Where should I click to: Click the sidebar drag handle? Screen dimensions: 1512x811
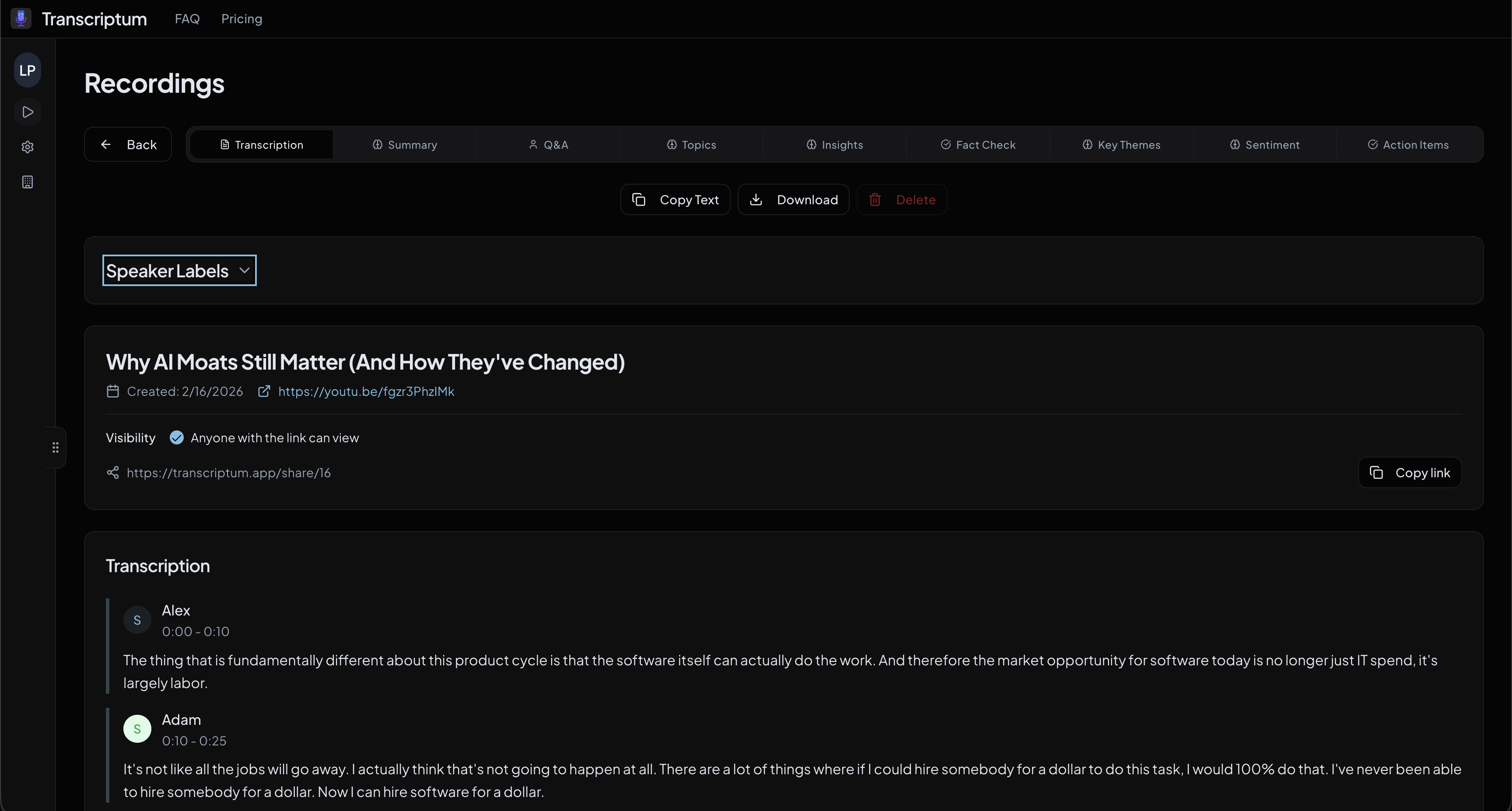[55, 447]
